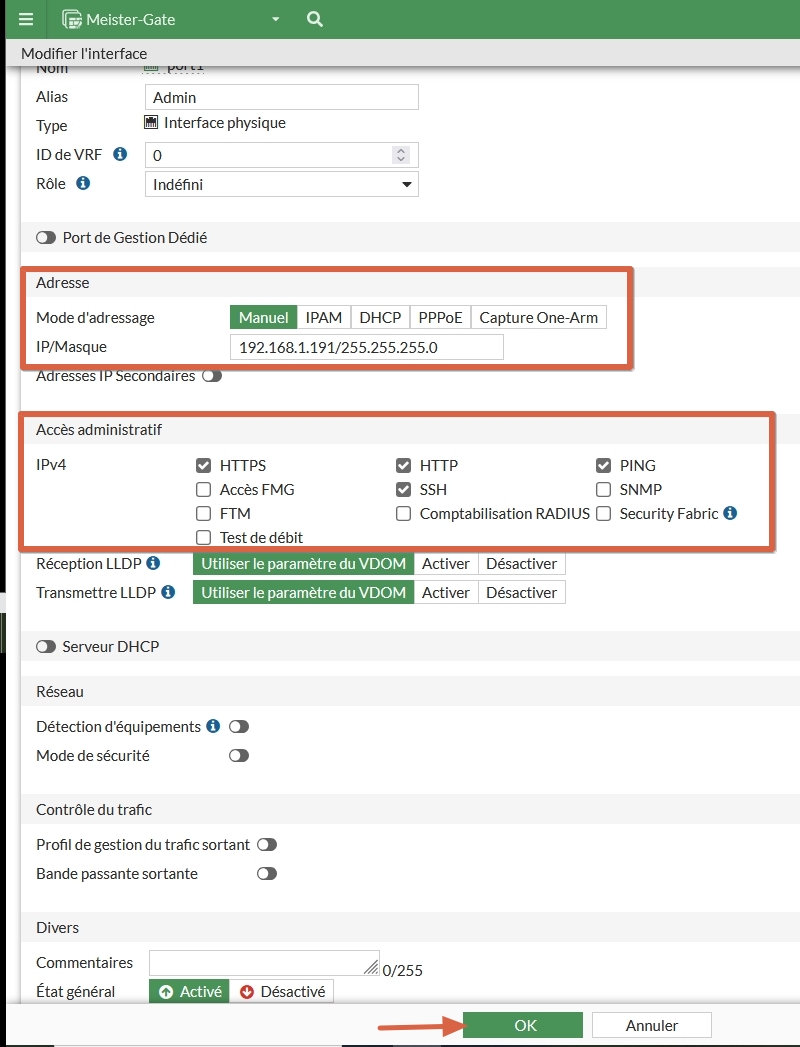Click the Meister-Gate device icon
This screenshot has width=800, height=1047.
tap(74, 19)
